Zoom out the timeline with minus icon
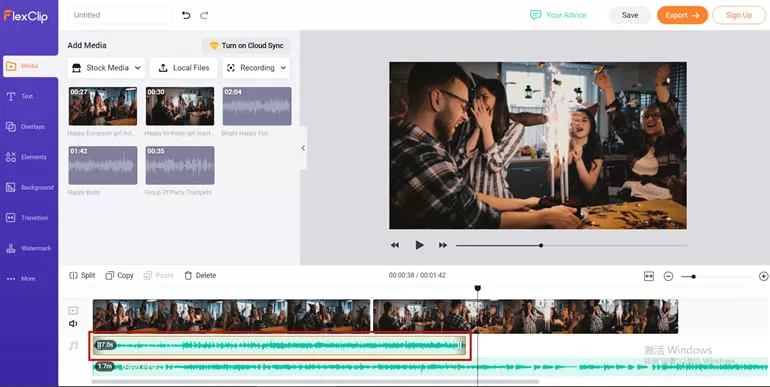 668,276
